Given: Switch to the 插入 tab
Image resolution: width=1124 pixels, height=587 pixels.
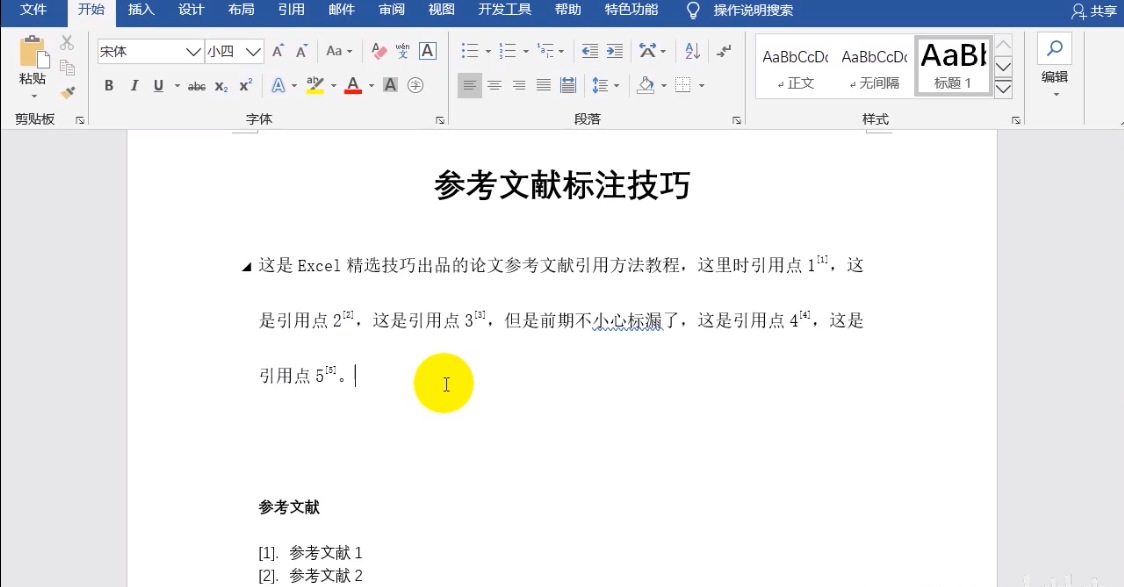Looking at the screenshot, I should pos(140,10).
